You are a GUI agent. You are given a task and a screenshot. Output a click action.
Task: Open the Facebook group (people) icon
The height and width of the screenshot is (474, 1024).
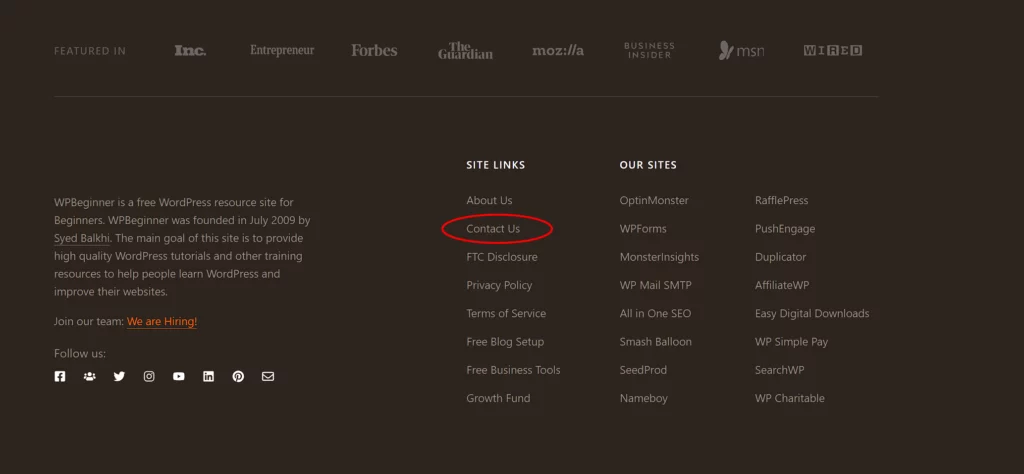(x=89, y=377)
